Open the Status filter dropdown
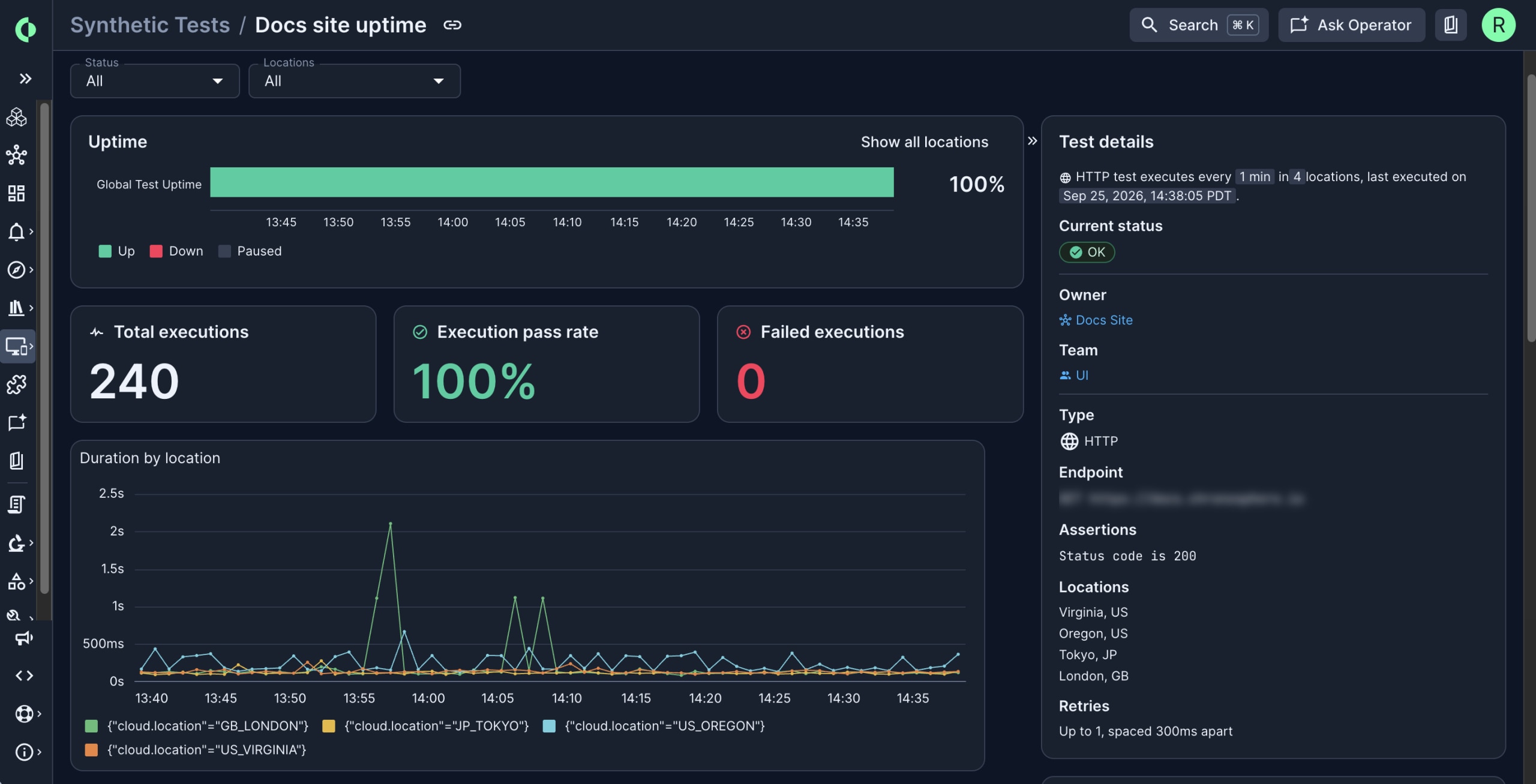Screen dimensions: 1536x784 click(x=155, y=80)
